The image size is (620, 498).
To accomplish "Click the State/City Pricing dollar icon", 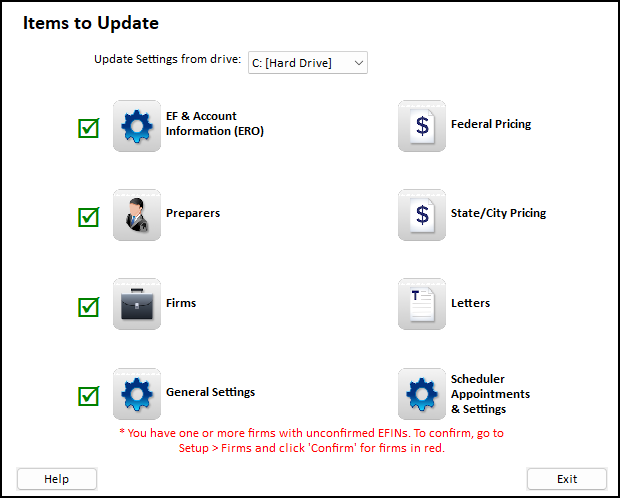I will (422, 215).
